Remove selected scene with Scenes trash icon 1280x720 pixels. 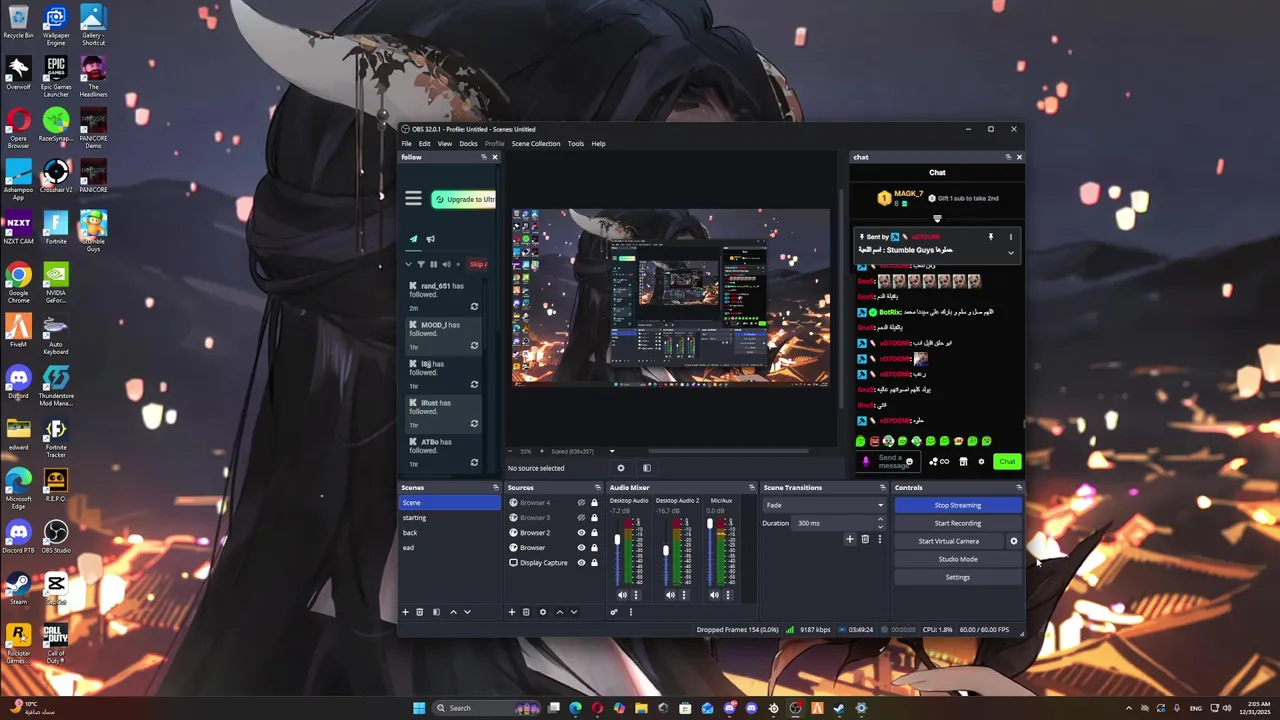pyautogui.click(x=420, y=612)
